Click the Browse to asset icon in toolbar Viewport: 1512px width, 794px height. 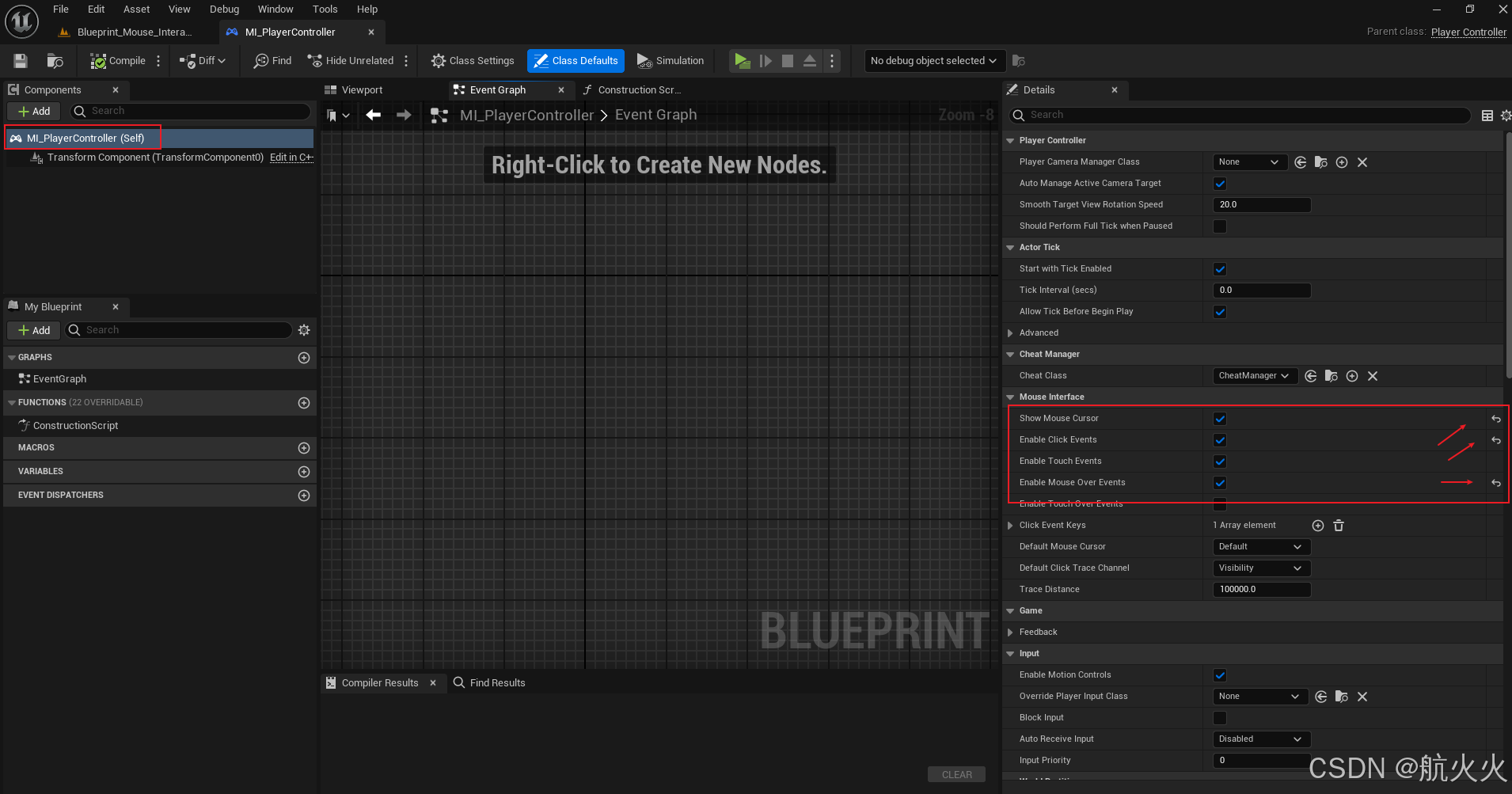pyautogui.click(x=55, y=61)
